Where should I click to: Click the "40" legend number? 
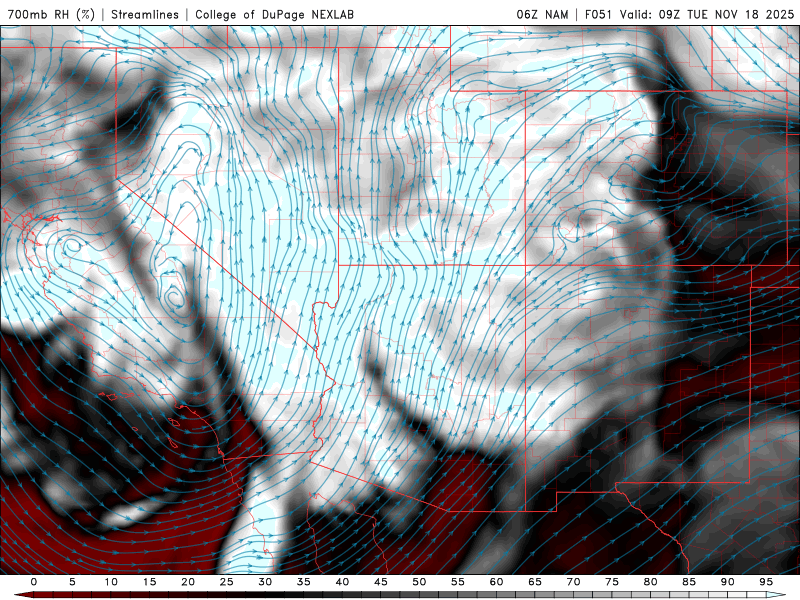pyautogui.click(x=342, y=582)
